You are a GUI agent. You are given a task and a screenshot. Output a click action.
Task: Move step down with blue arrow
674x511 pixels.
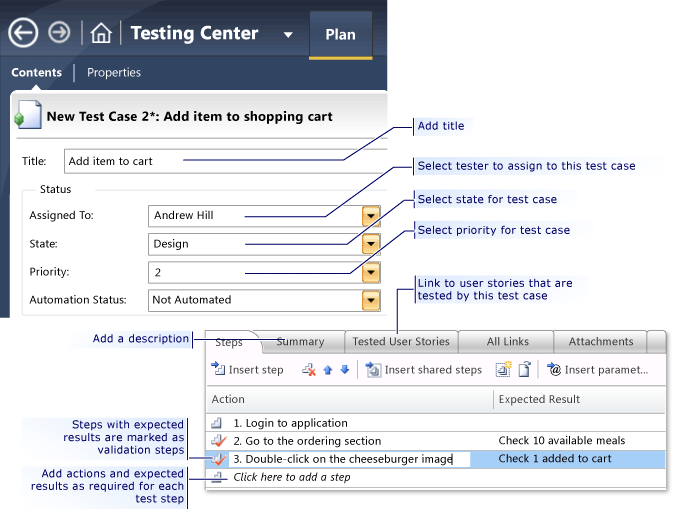pos(345,369)
